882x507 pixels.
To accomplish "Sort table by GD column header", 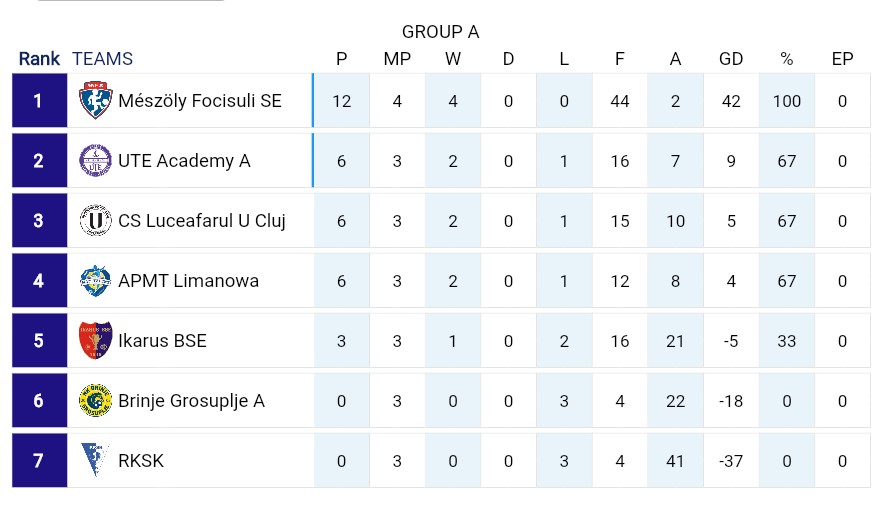I will tap(731, 59).
